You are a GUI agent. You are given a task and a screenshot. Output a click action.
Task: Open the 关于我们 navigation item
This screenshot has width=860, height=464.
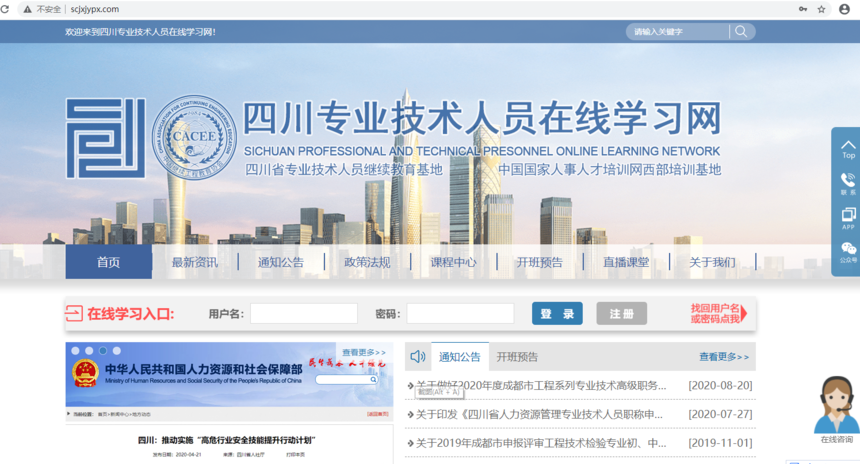pyautogui.click(x=712, y=262)
